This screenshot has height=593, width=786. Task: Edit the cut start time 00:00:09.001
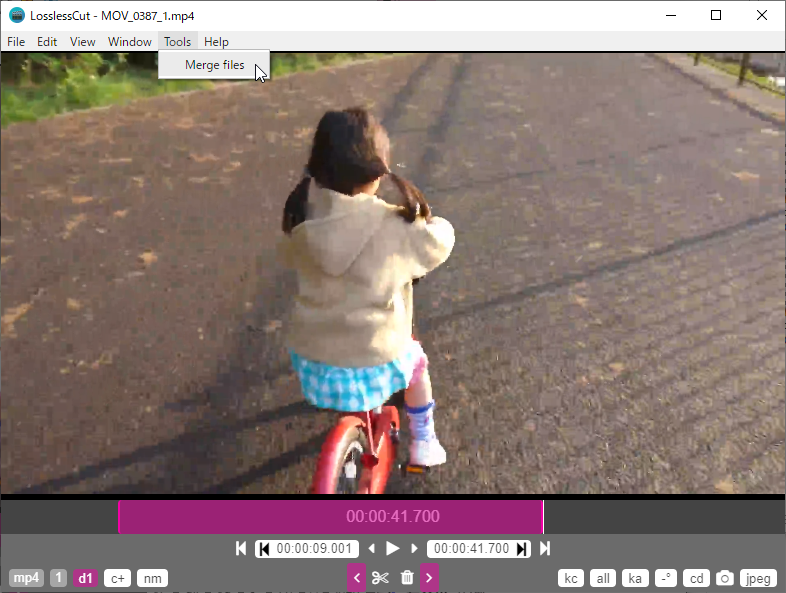click(314, 548)
